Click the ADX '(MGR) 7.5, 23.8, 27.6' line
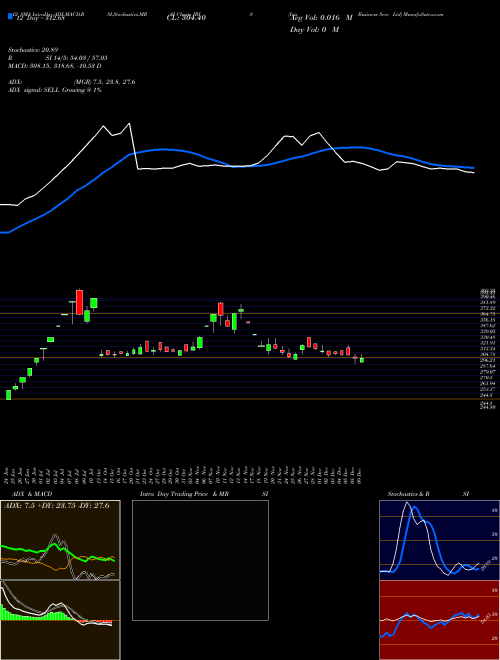Image resolution: width=500 pixels, height=660 pixels. pos(72,82)
